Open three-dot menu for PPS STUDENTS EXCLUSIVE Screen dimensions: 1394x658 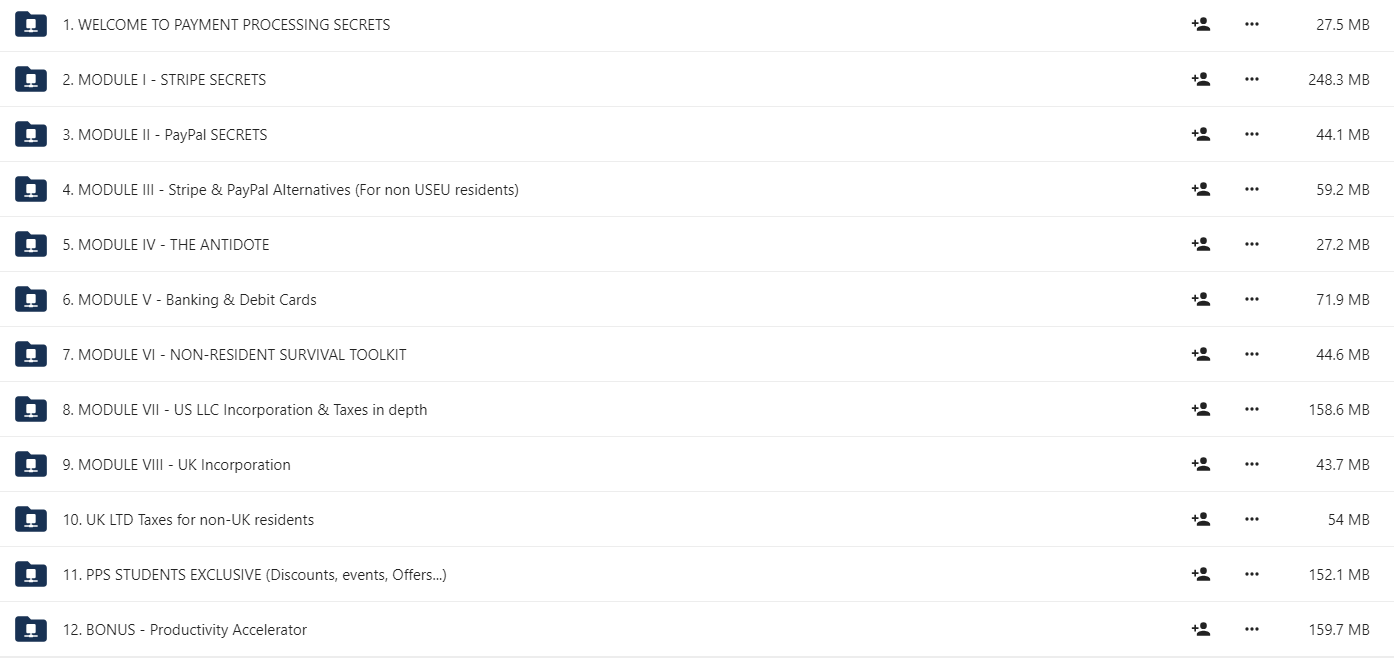coord(1252,574)
